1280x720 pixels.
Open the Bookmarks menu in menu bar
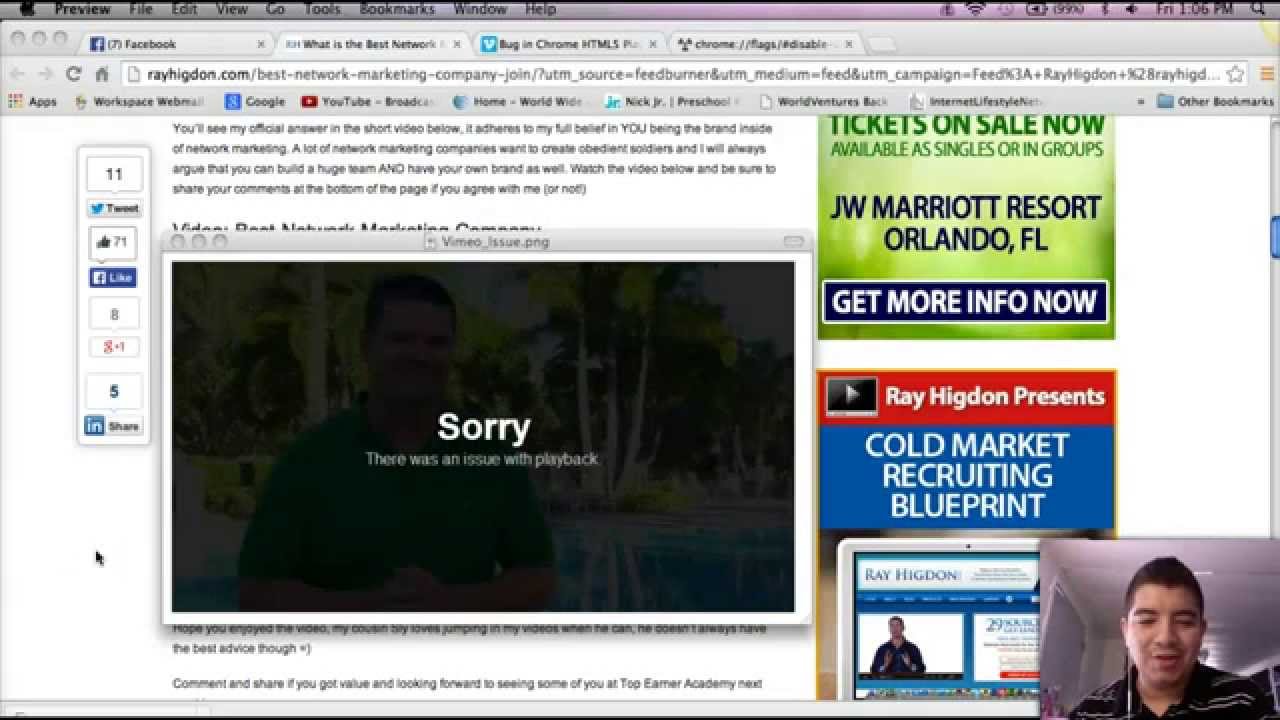[x=397, y=9]
